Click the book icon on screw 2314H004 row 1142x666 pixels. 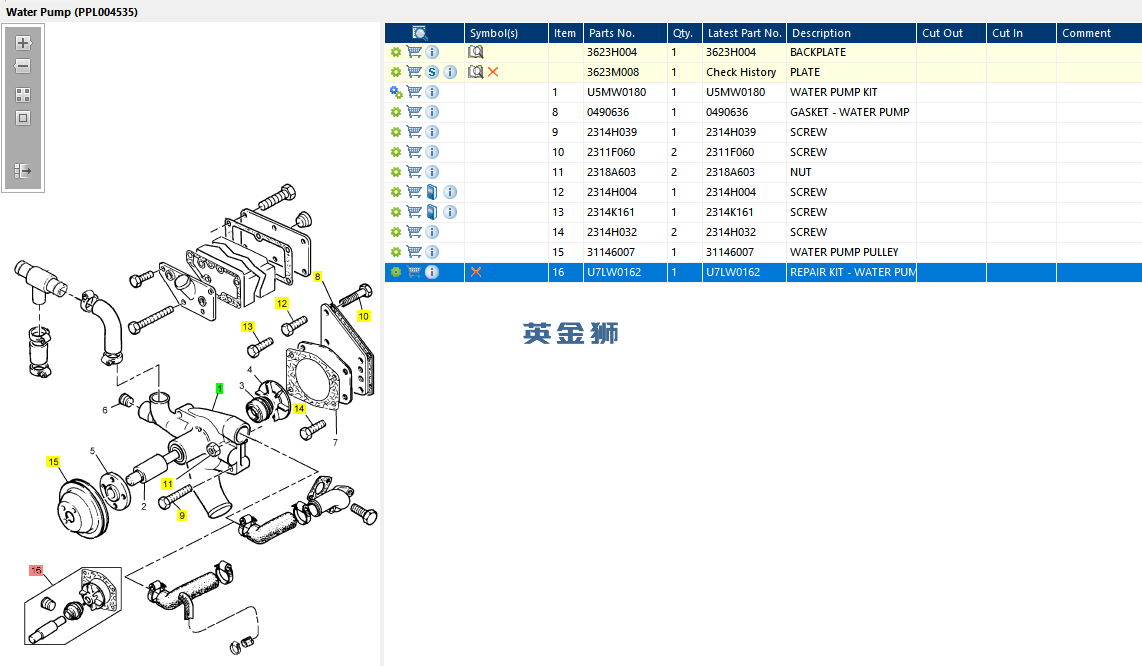(432, 192)
